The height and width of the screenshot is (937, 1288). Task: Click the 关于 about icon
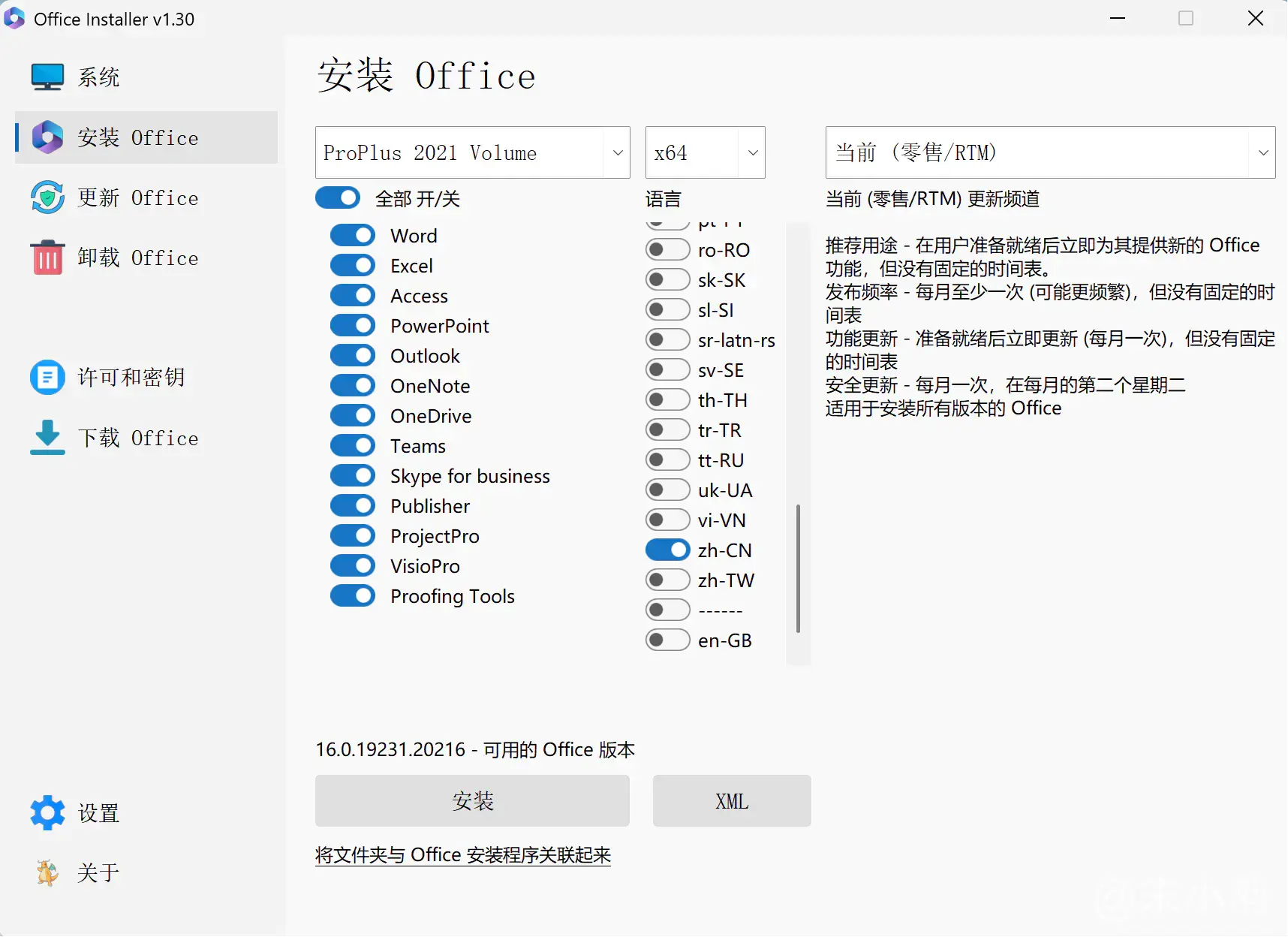point(47,872)
